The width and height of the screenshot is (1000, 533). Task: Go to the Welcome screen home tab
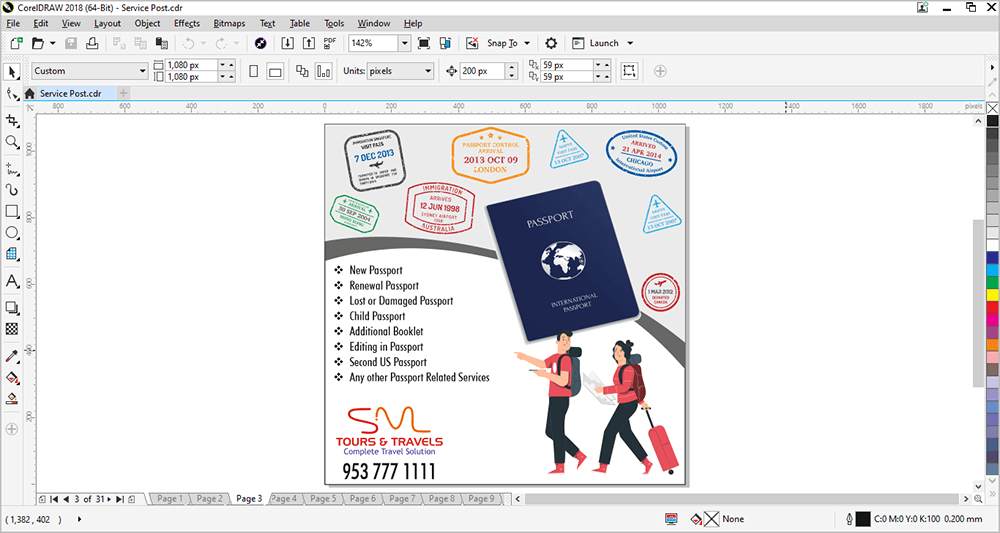tap(29, 94)
